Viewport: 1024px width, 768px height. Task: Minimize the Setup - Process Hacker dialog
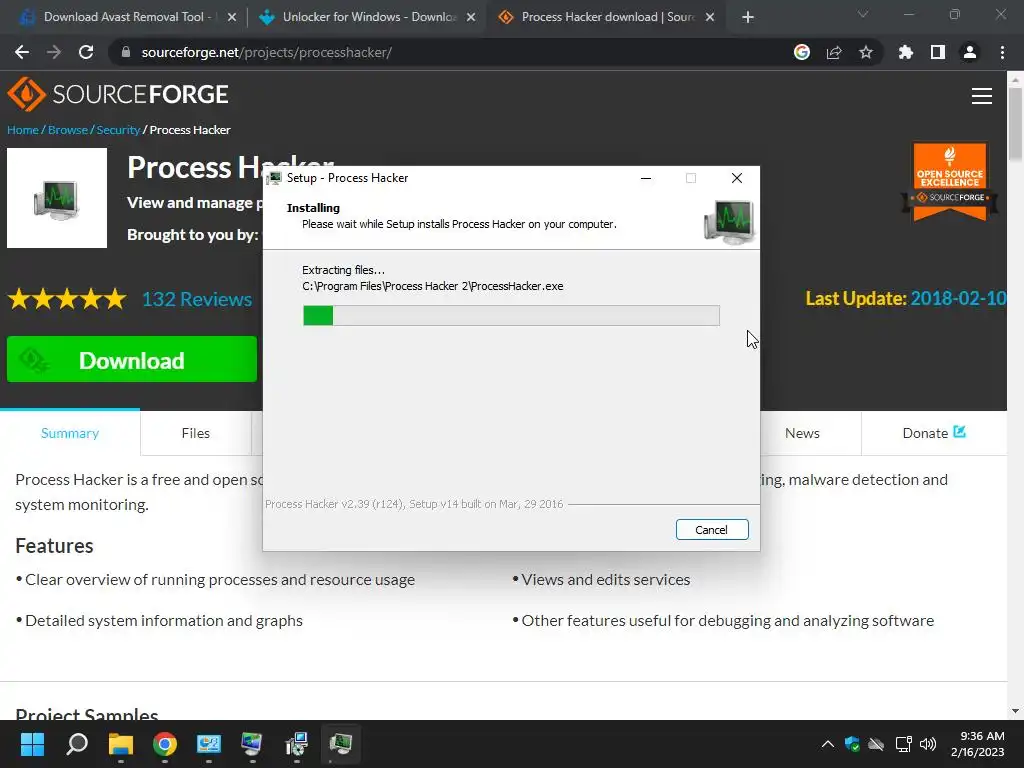pos(646,178)
